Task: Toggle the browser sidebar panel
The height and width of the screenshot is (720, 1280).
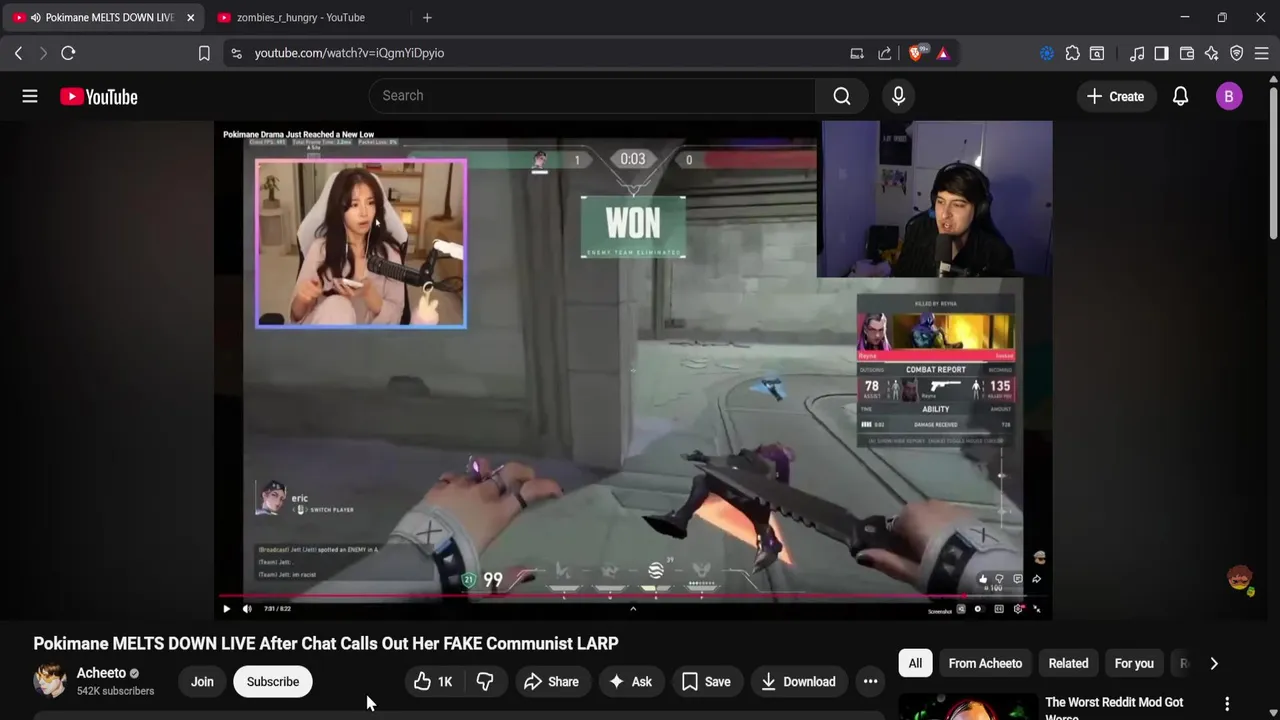Action: pos(1161,53)
